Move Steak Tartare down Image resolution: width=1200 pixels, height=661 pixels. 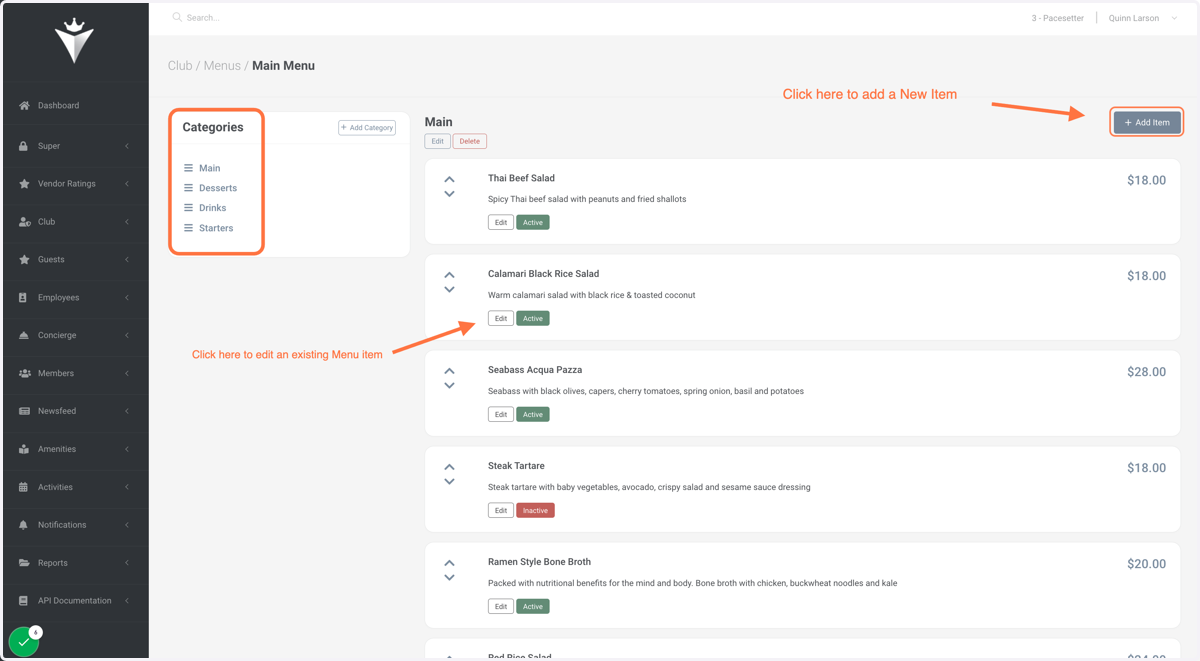449,482
